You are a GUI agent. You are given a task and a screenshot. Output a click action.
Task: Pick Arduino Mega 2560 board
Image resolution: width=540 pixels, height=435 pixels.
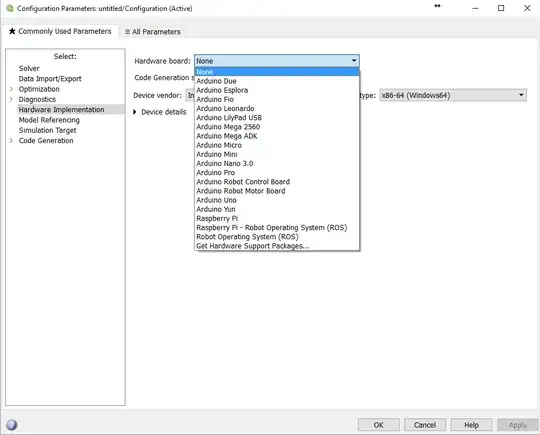[277, 127]
